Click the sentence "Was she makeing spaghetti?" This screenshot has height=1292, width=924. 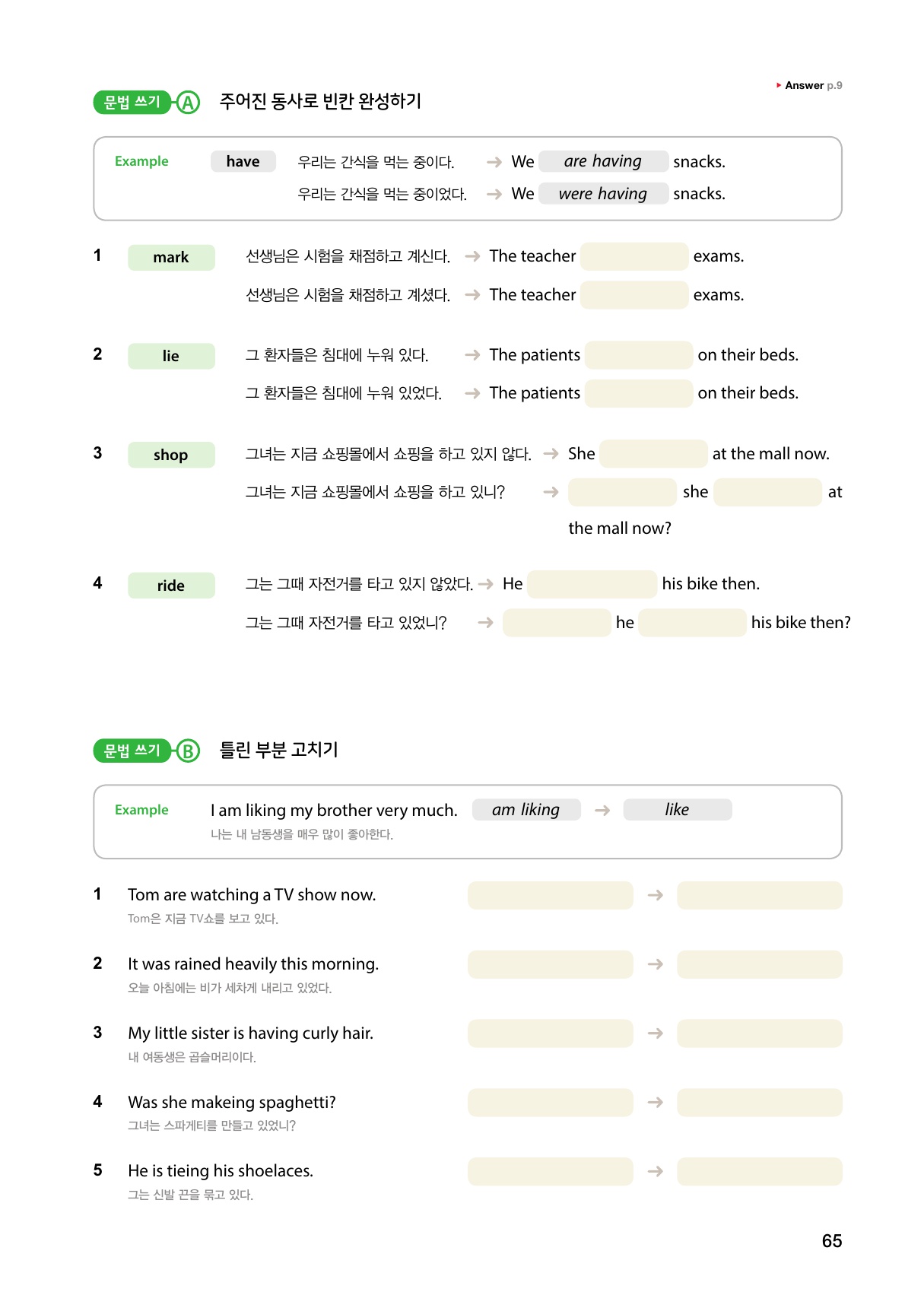point(232,1102)
